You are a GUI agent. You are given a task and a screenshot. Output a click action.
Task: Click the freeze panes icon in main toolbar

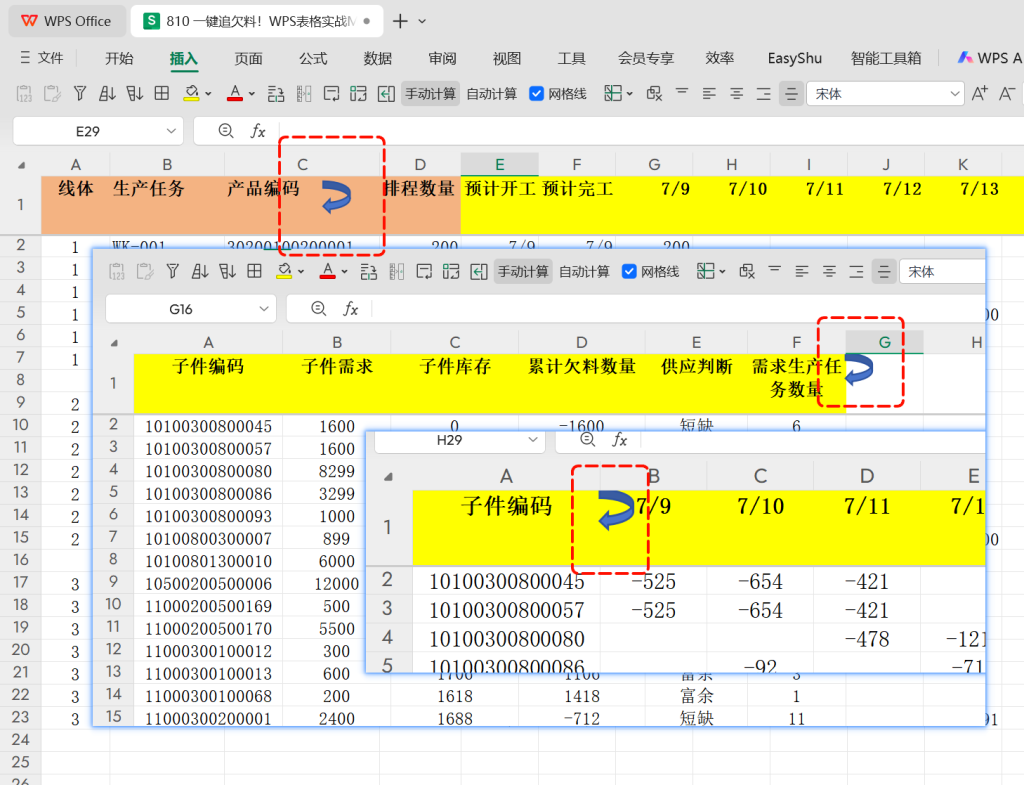(x=613, y=93)
